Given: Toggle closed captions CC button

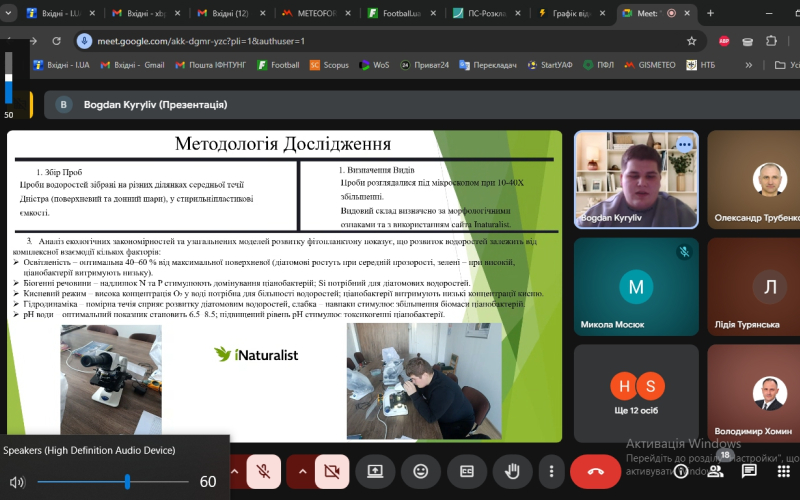Looking at the screenshot, I should point(467,470).
